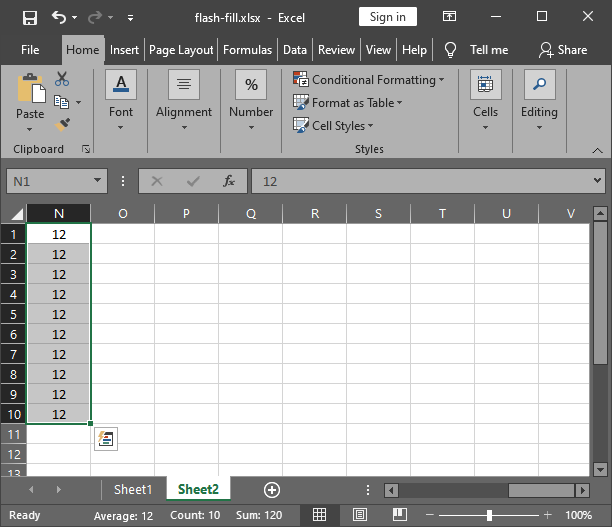Open the Page Layout tab
The width and height of the screenshot is (612, 527).
pyautogui.click(x=181, y=50)
